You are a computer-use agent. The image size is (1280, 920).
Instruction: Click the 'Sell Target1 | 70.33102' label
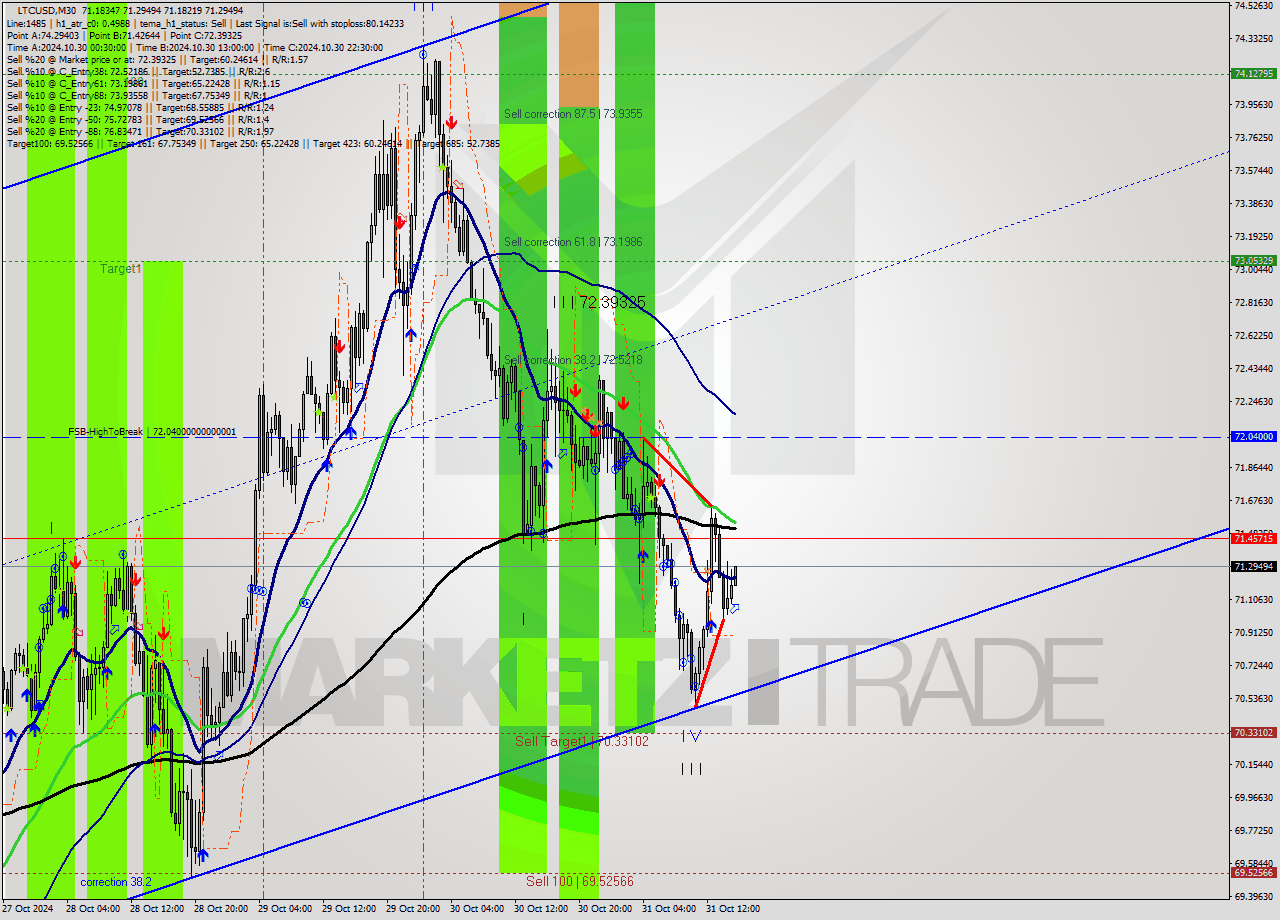(581, 741)
